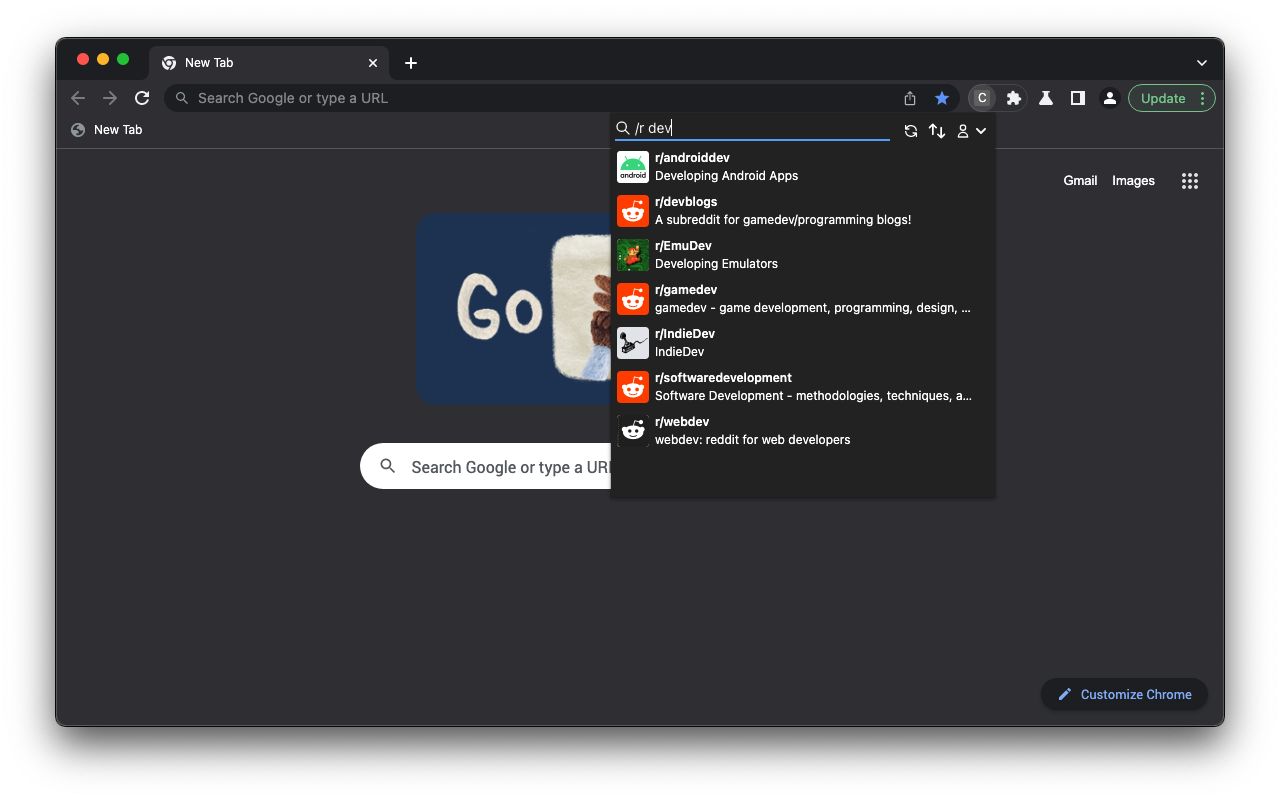The height and width of the screenshot is (800, 1280).
Task: Click webdev: reddit for web developers text
Action: (x=753, y=440)
